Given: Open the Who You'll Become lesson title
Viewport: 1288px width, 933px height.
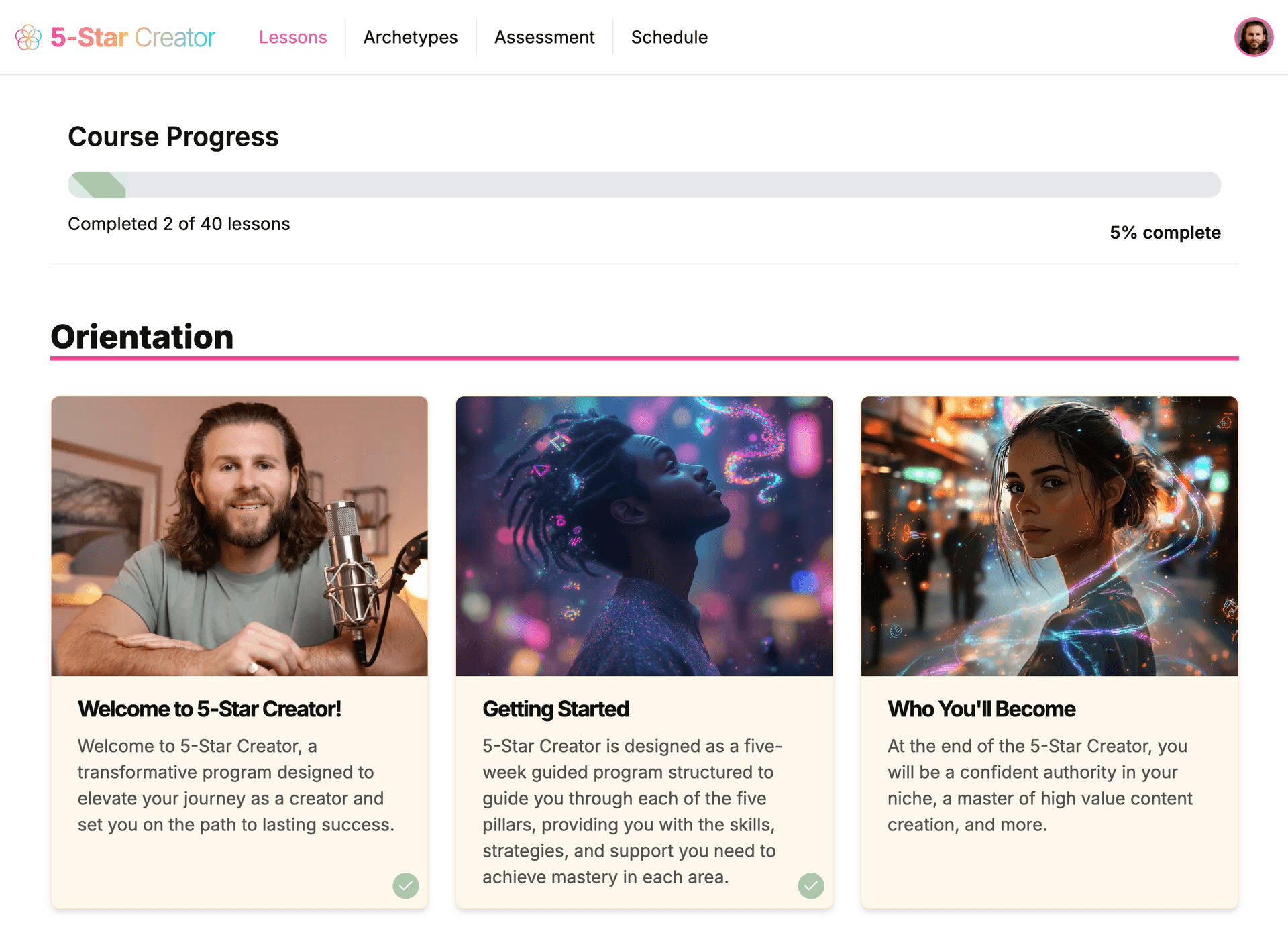Looking at the screenshot, I should (x=981, y=709).
